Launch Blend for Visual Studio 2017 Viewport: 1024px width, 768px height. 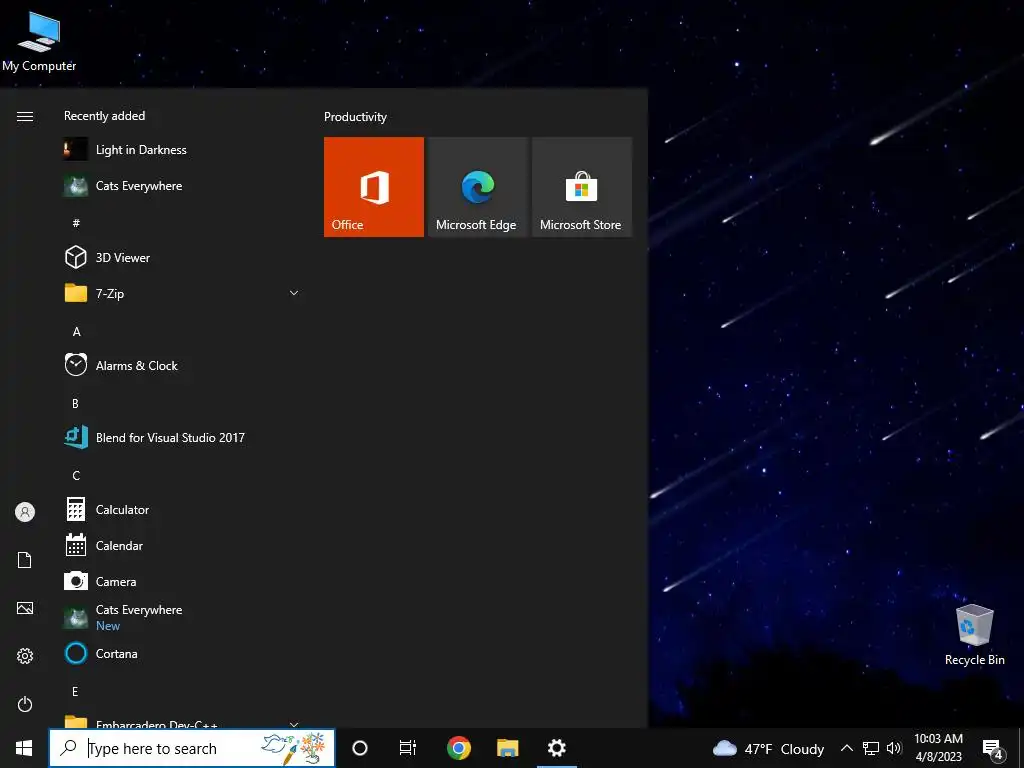182,438
